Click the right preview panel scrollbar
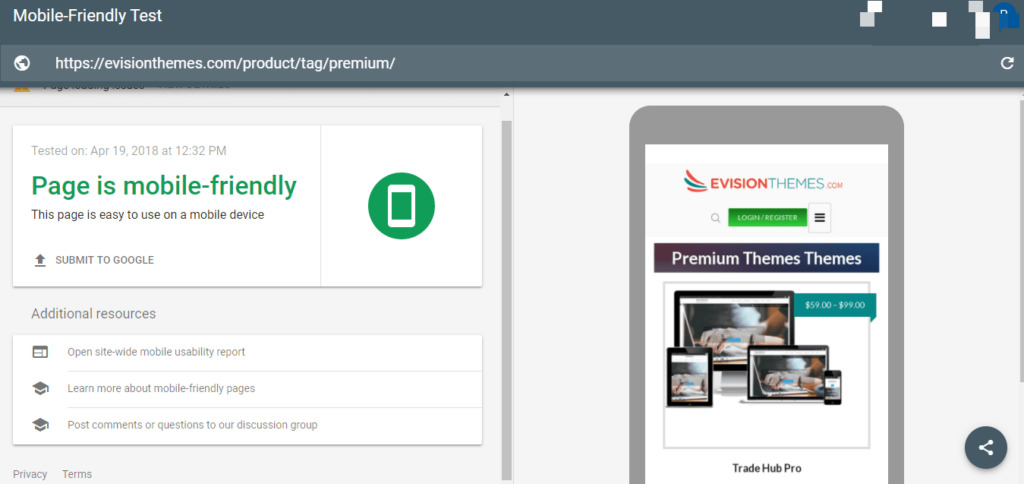 coord(1021,240)
